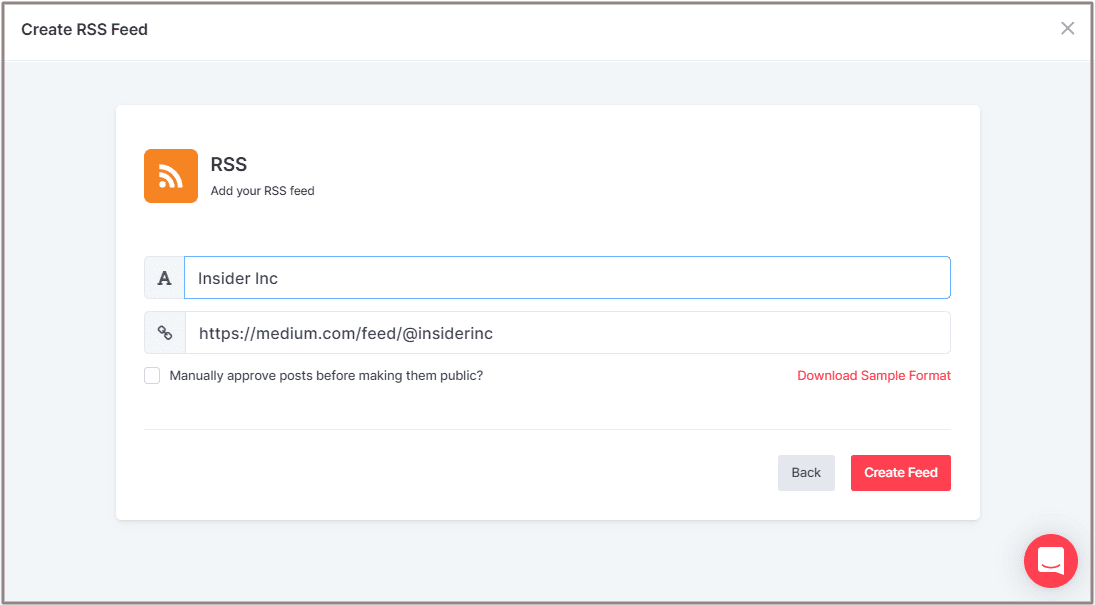Click the "Manually approve posts" label text

point(326,376)
